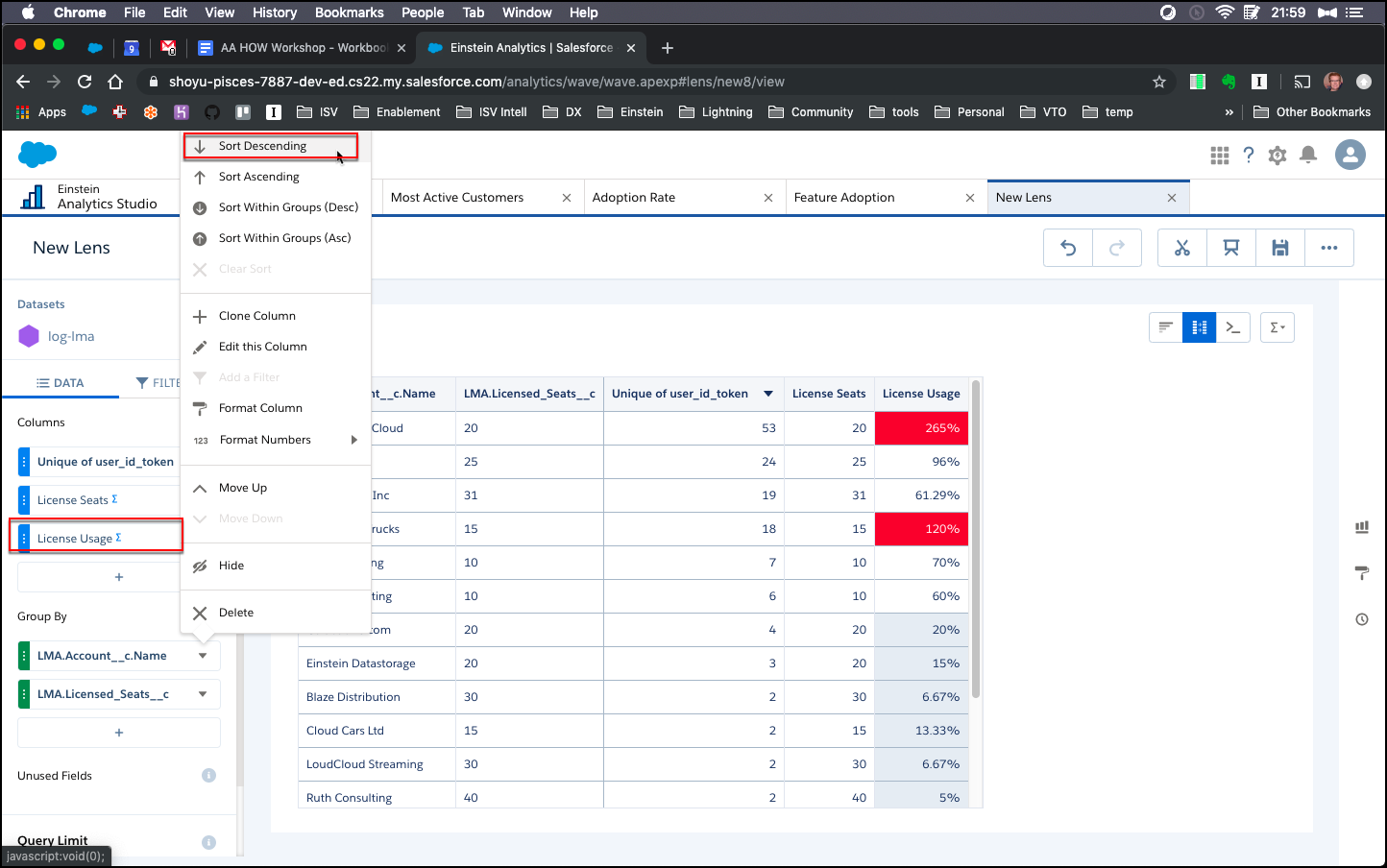Select Clone Column menu item

pyautogui.click(x=276, y=316)
